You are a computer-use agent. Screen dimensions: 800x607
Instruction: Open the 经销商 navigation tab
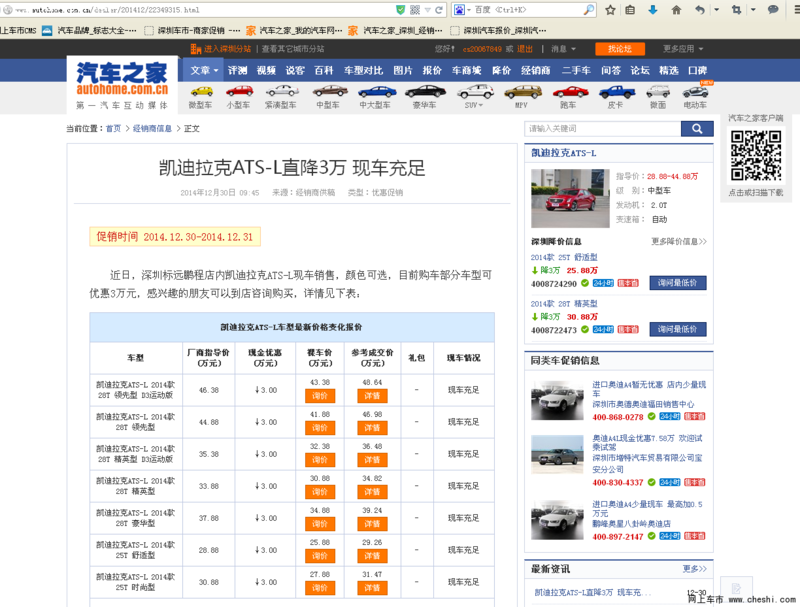536,70
